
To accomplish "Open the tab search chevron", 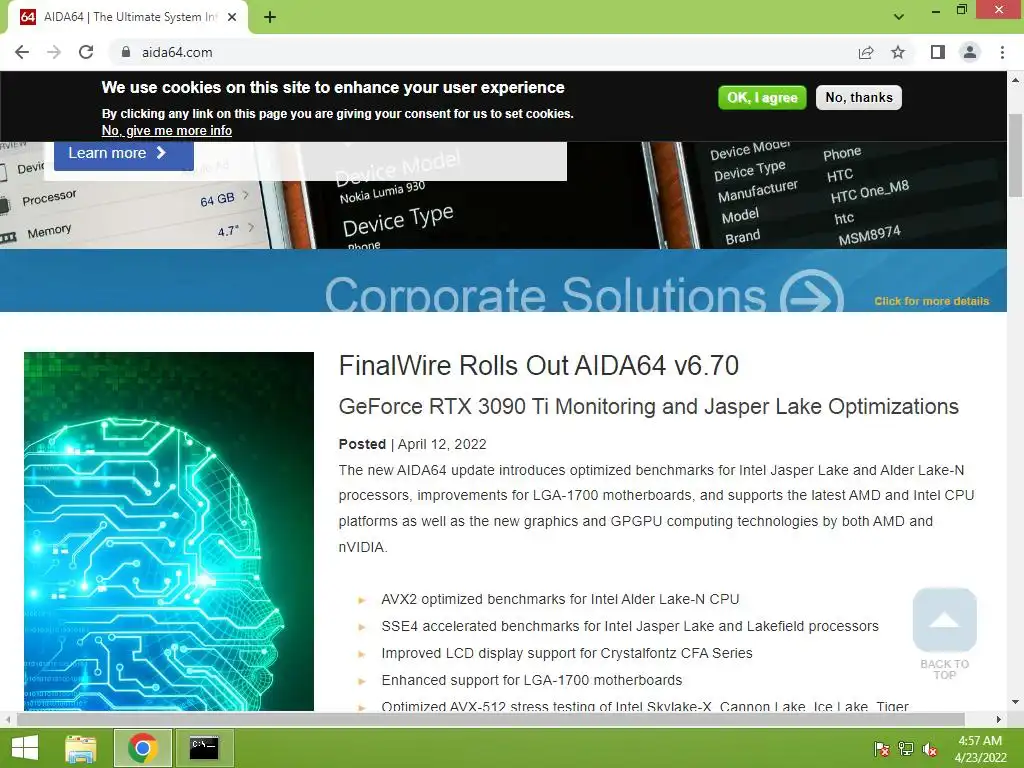I will click(x=899, y=17).
